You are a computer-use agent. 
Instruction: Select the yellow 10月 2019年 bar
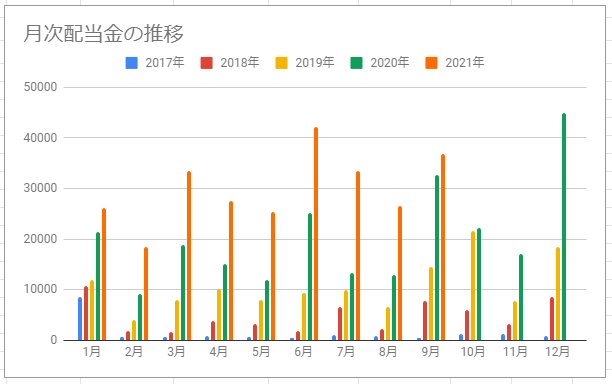pos(473,286)
